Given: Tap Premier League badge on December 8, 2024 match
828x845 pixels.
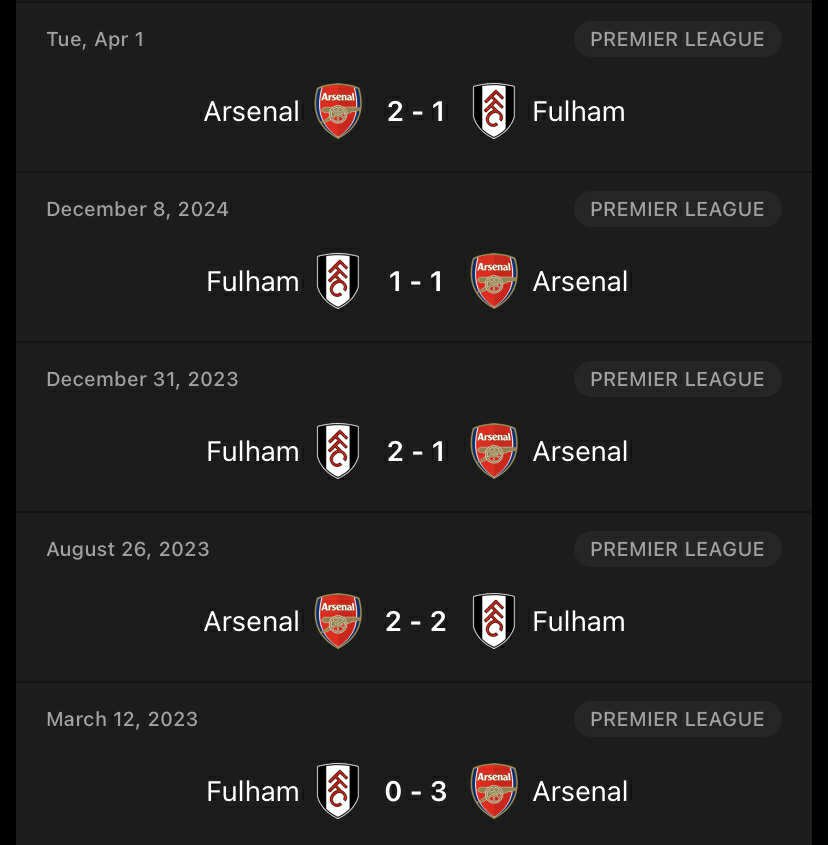Looking at the screenshot, I should (x=677, y=209).
